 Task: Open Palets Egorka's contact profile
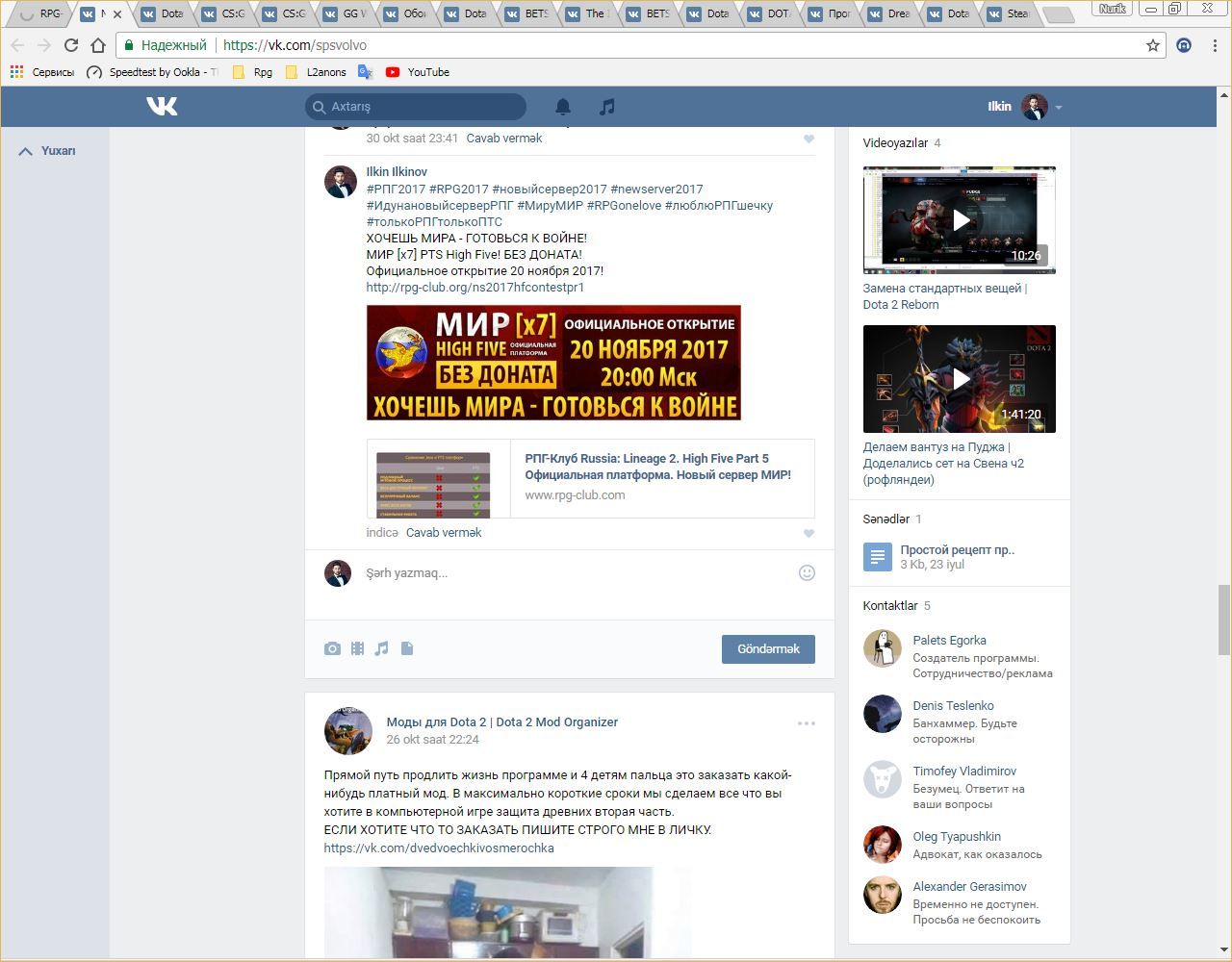tap(949, 641)
